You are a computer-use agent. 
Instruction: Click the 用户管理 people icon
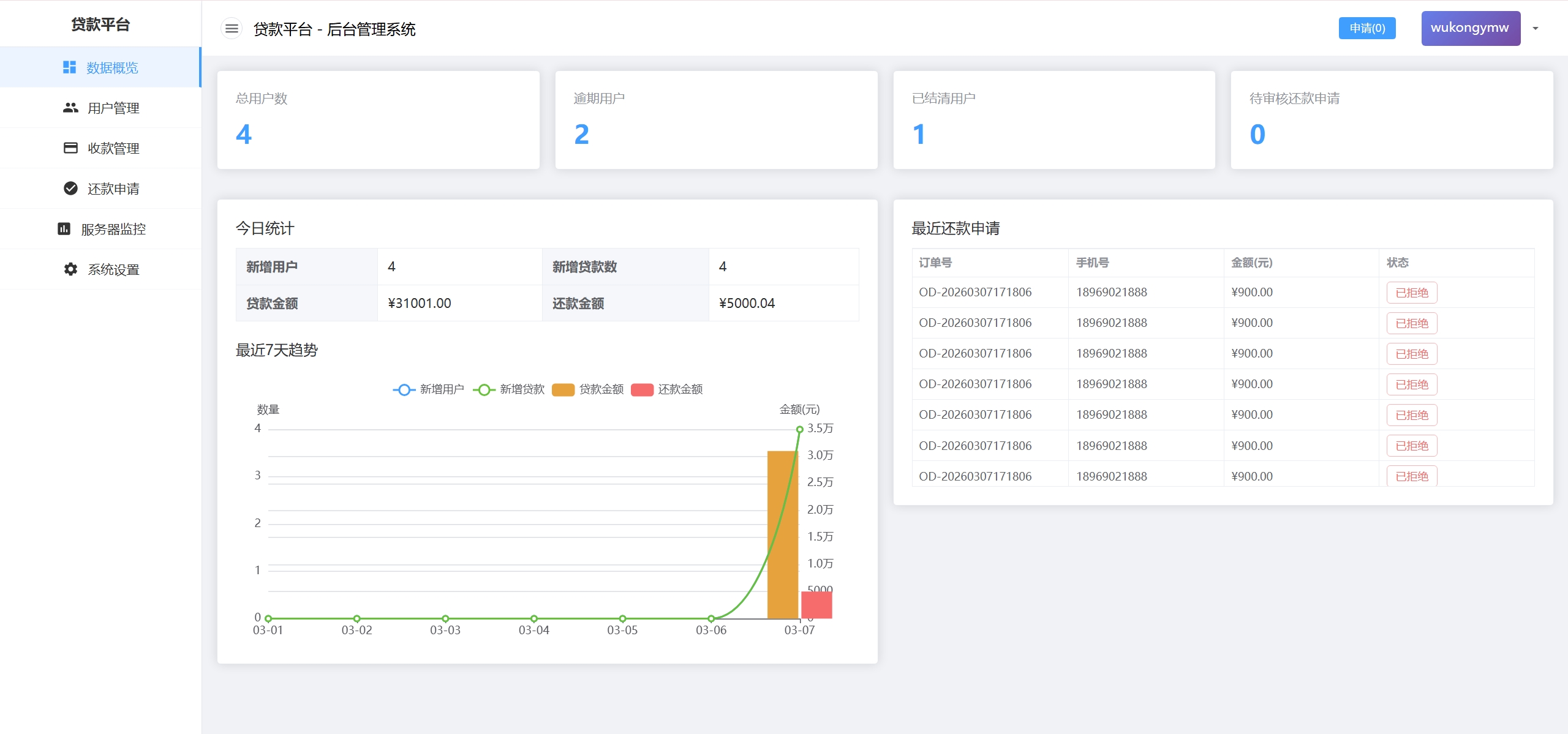coord(70,108)
